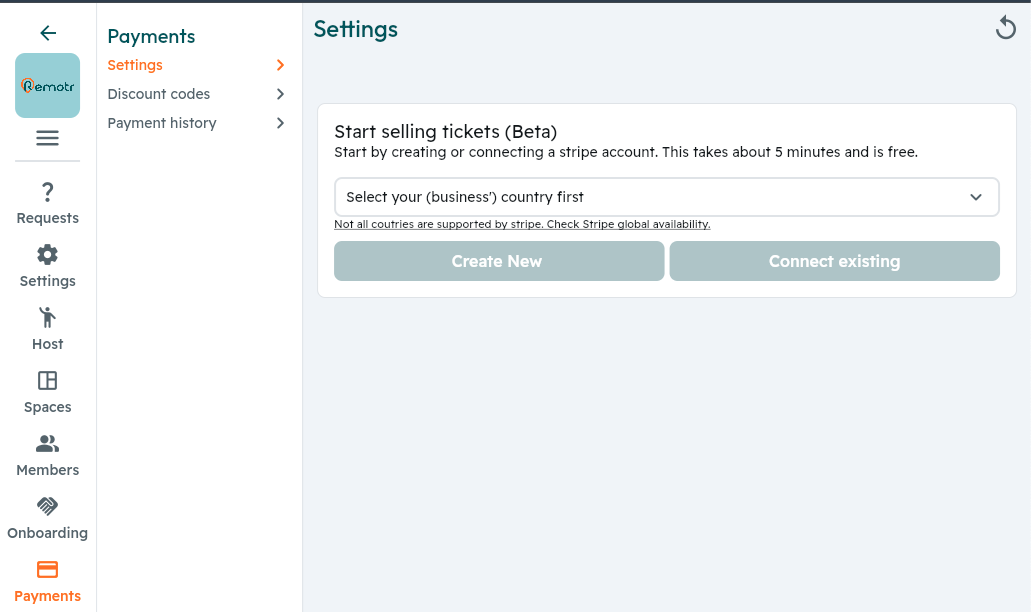Open the Remotr logo thumbnail
1031x612 pixels.
[47, 85]
